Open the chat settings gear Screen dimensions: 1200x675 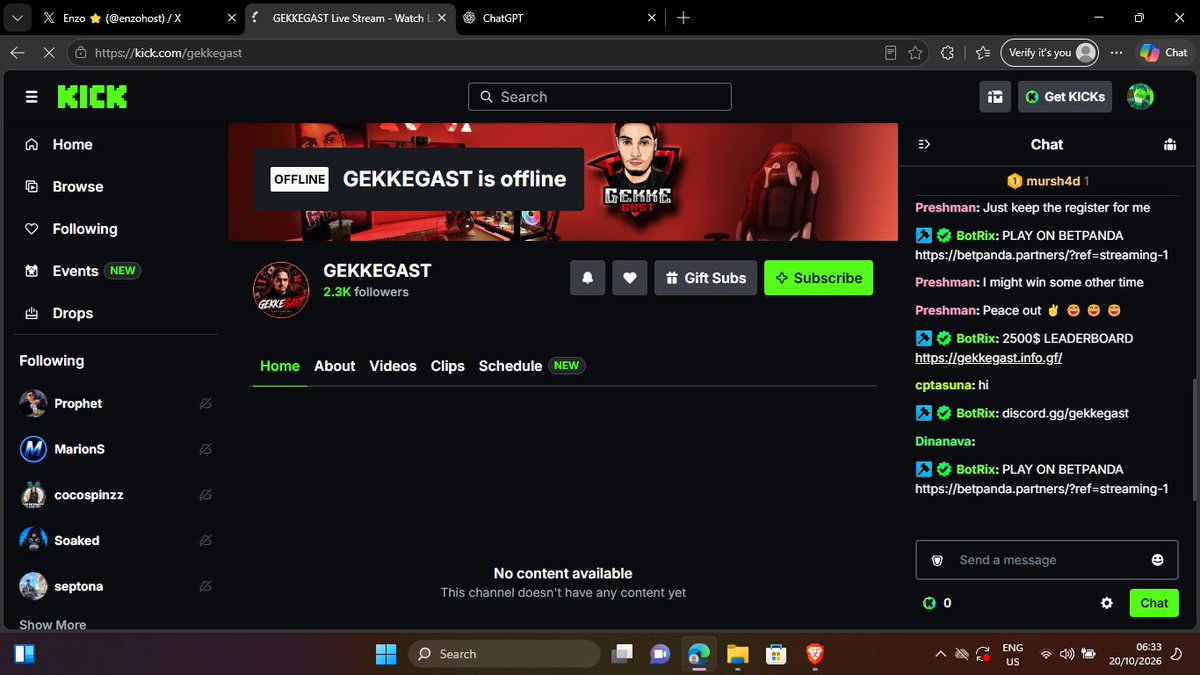(1107, 603)
